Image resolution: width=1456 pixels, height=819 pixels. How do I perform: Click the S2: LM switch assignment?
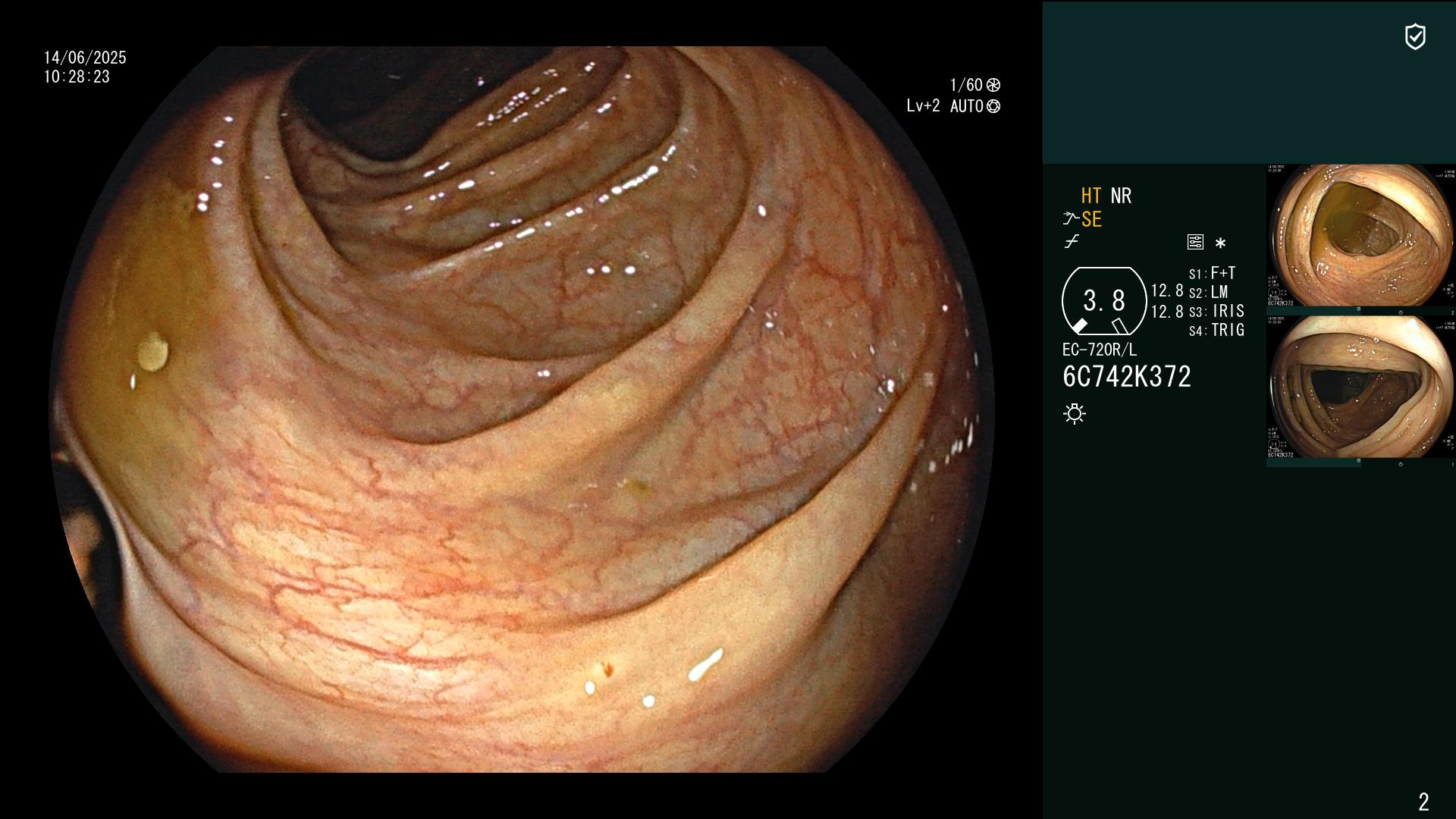click(1209, 292)
